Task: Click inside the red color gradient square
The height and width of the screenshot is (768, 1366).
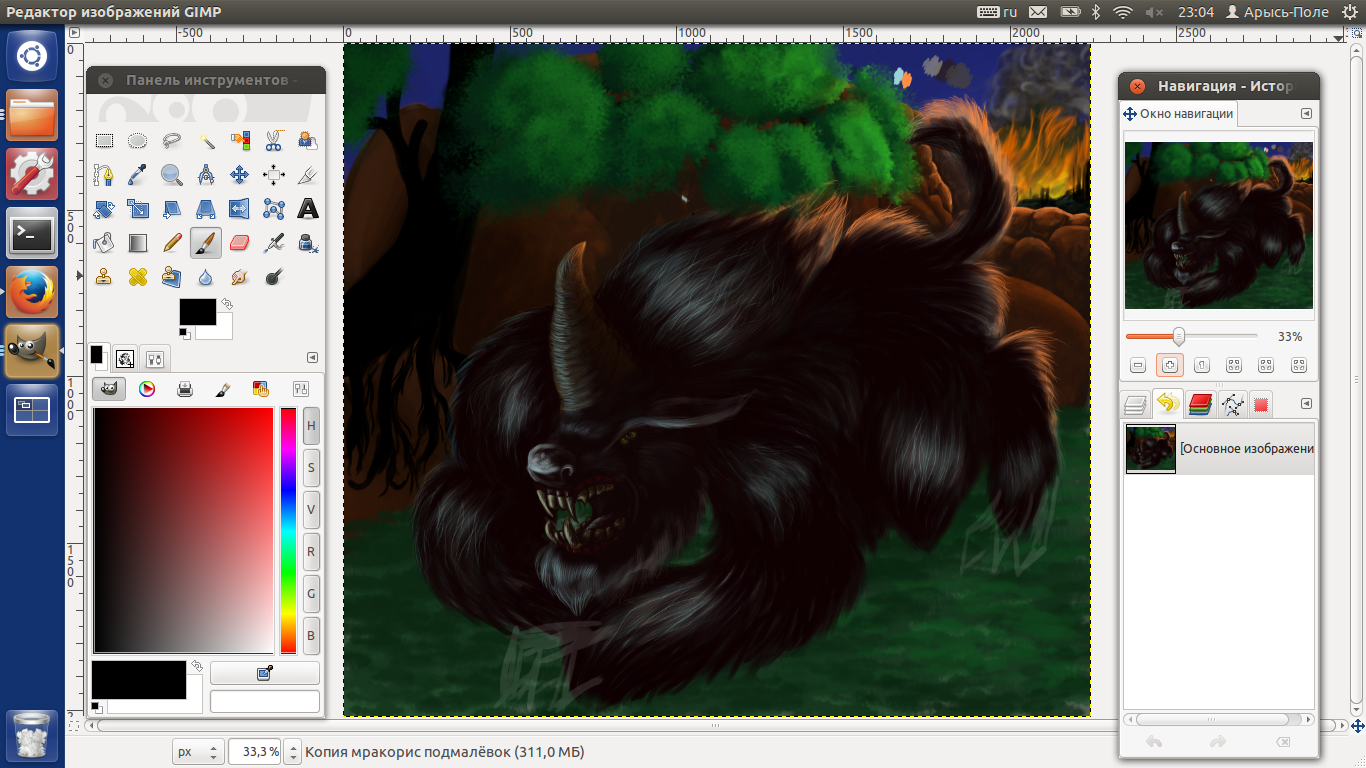Action: tap(183, 530)
